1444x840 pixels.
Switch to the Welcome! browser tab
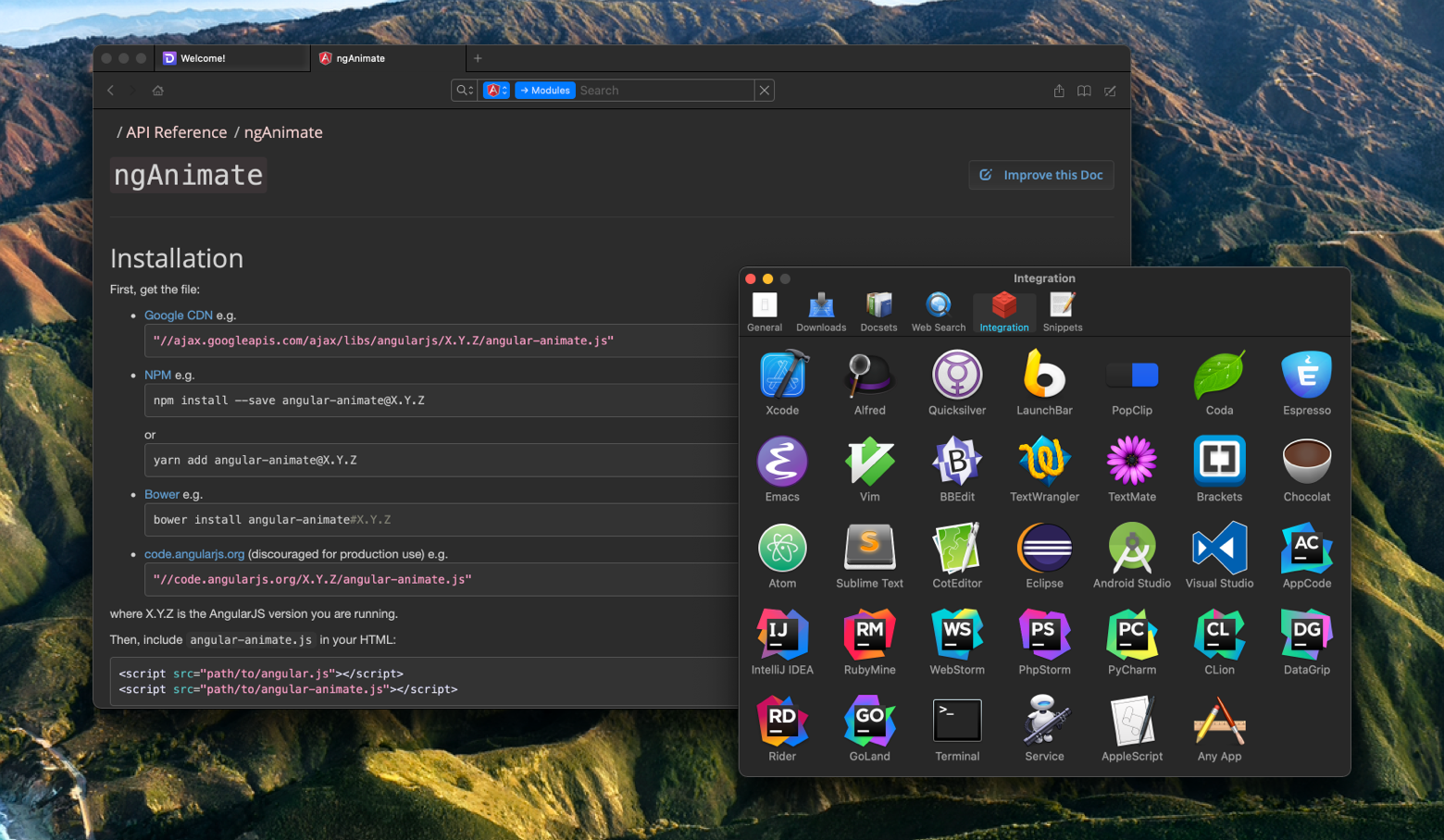[232, 58]
